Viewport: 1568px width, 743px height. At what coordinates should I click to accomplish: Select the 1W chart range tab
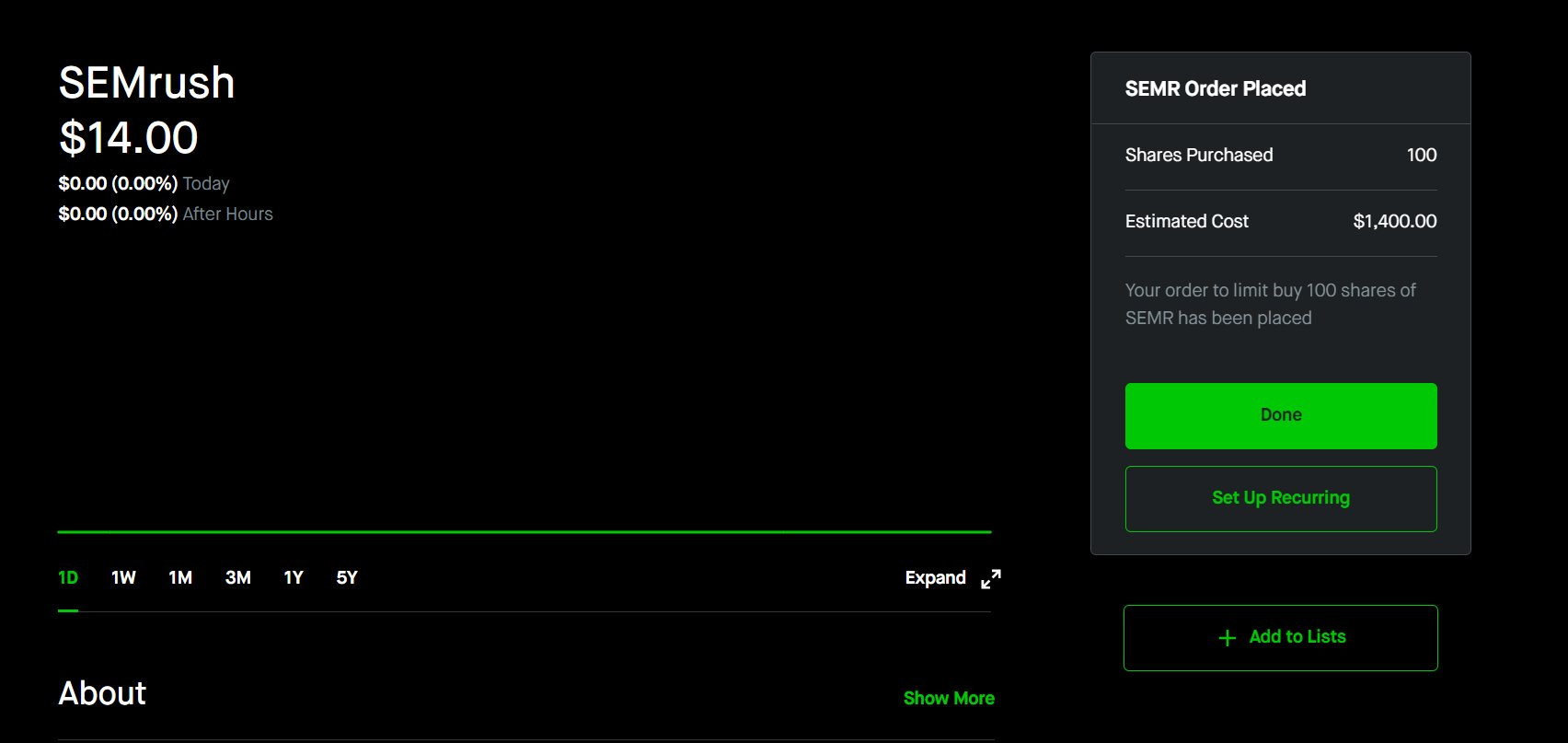[x=123, y=578]
